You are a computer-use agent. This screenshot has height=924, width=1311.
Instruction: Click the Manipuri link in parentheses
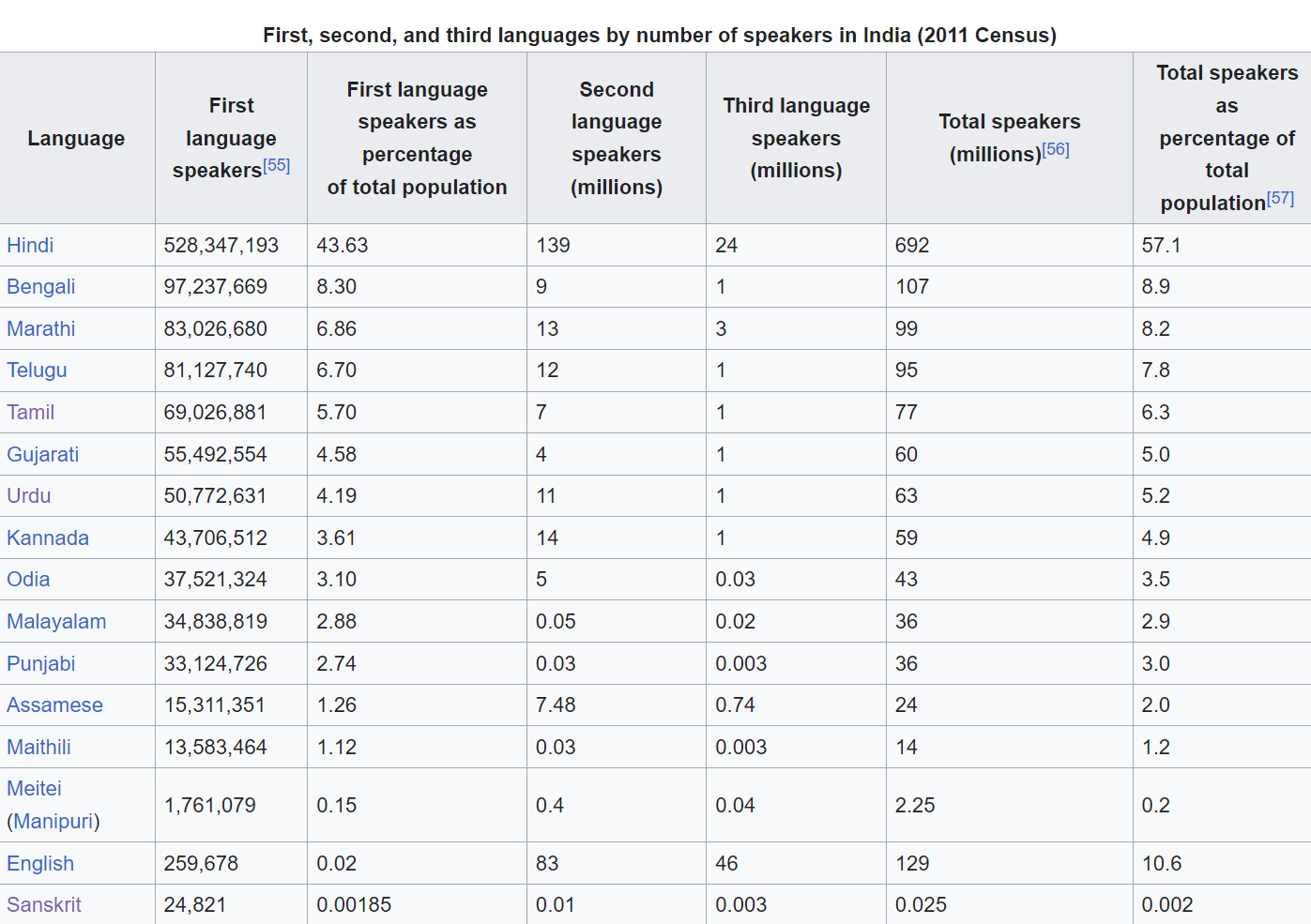coord(53,822)
